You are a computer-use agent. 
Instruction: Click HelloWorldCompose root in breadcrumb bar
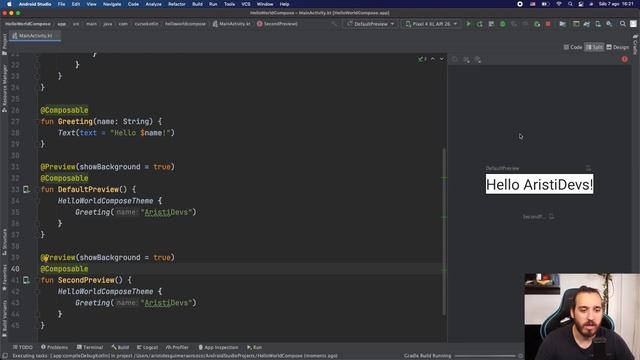point(28,24)
